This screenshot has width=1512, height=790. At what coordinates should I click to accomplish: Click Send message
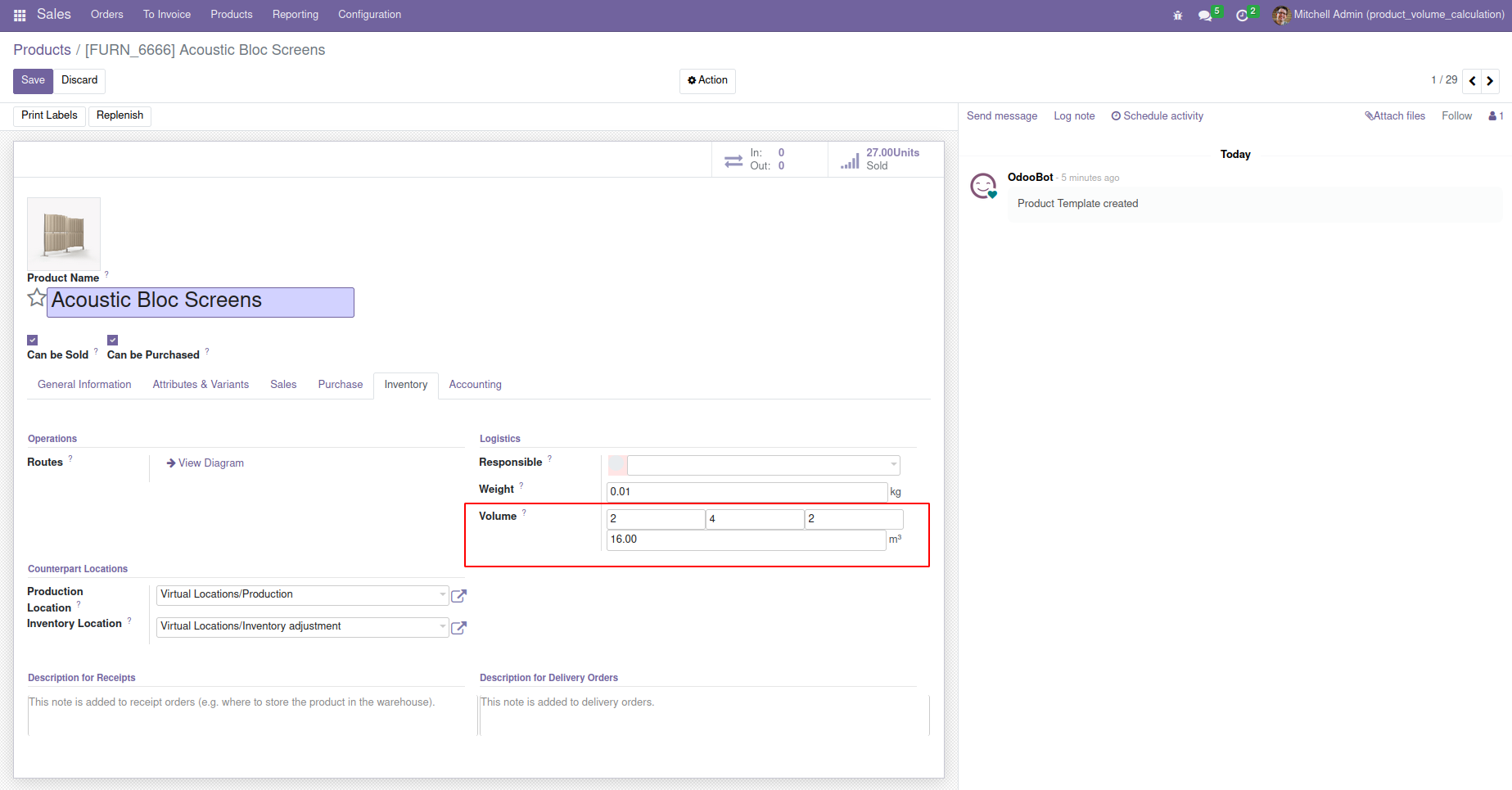tap(1002, 116)
